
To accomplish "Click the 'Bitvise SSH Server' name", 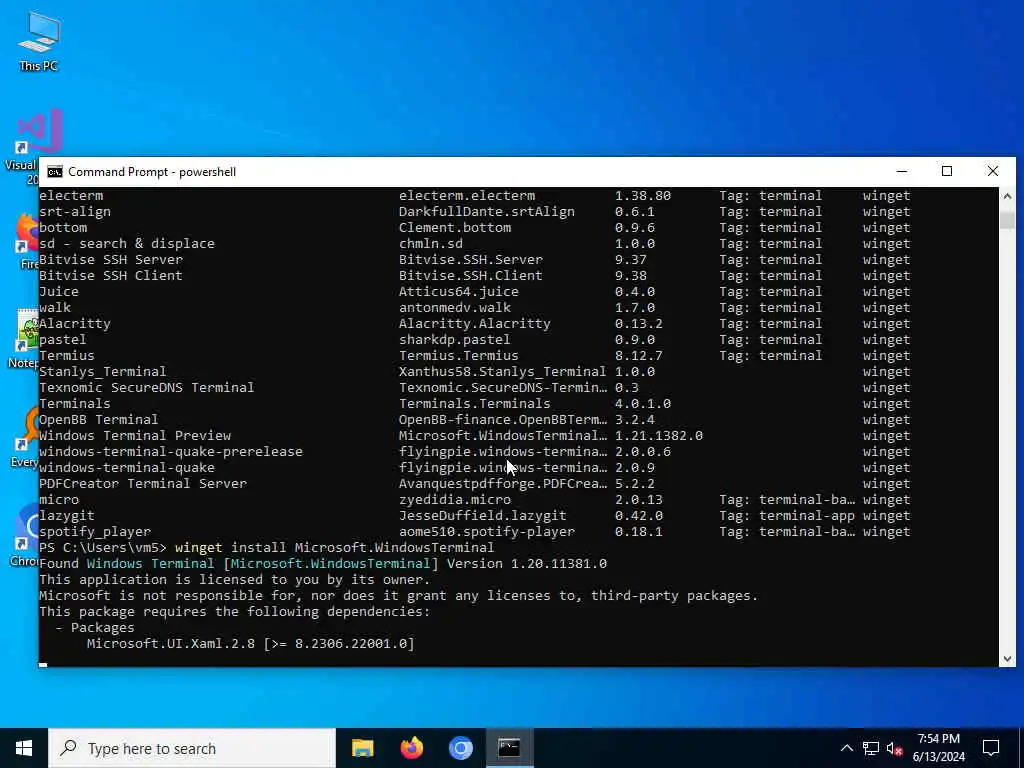I will (x=111, y=259).
